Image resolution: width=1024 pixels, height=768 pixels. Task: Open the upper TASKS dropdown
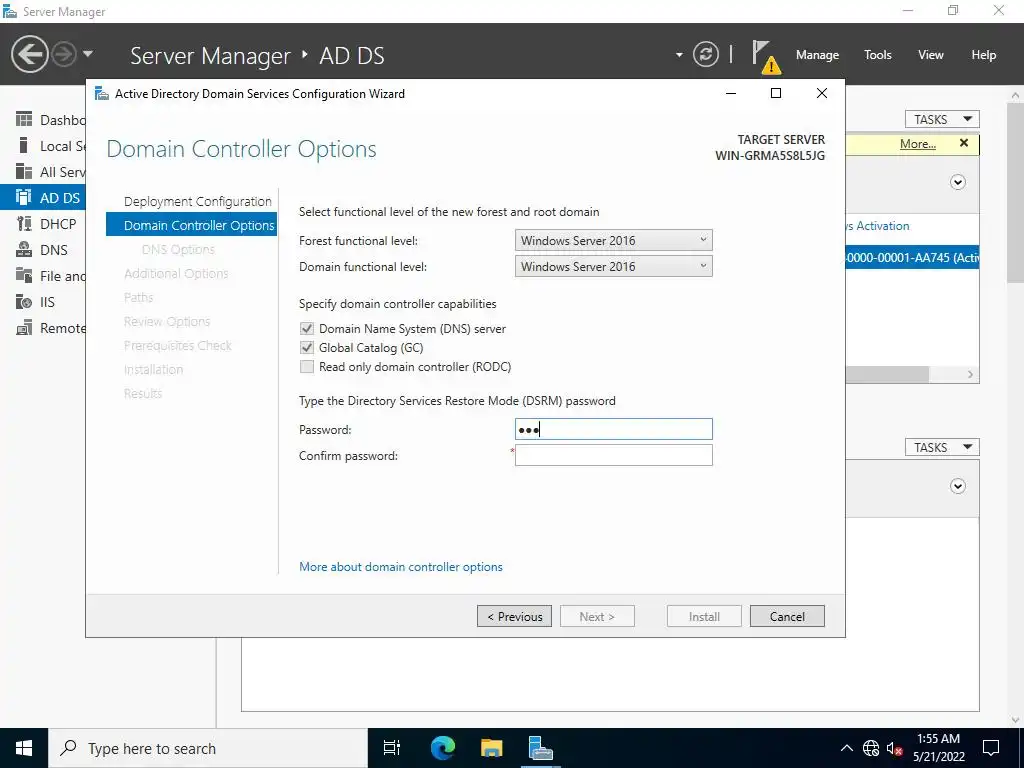pos(942,120)
